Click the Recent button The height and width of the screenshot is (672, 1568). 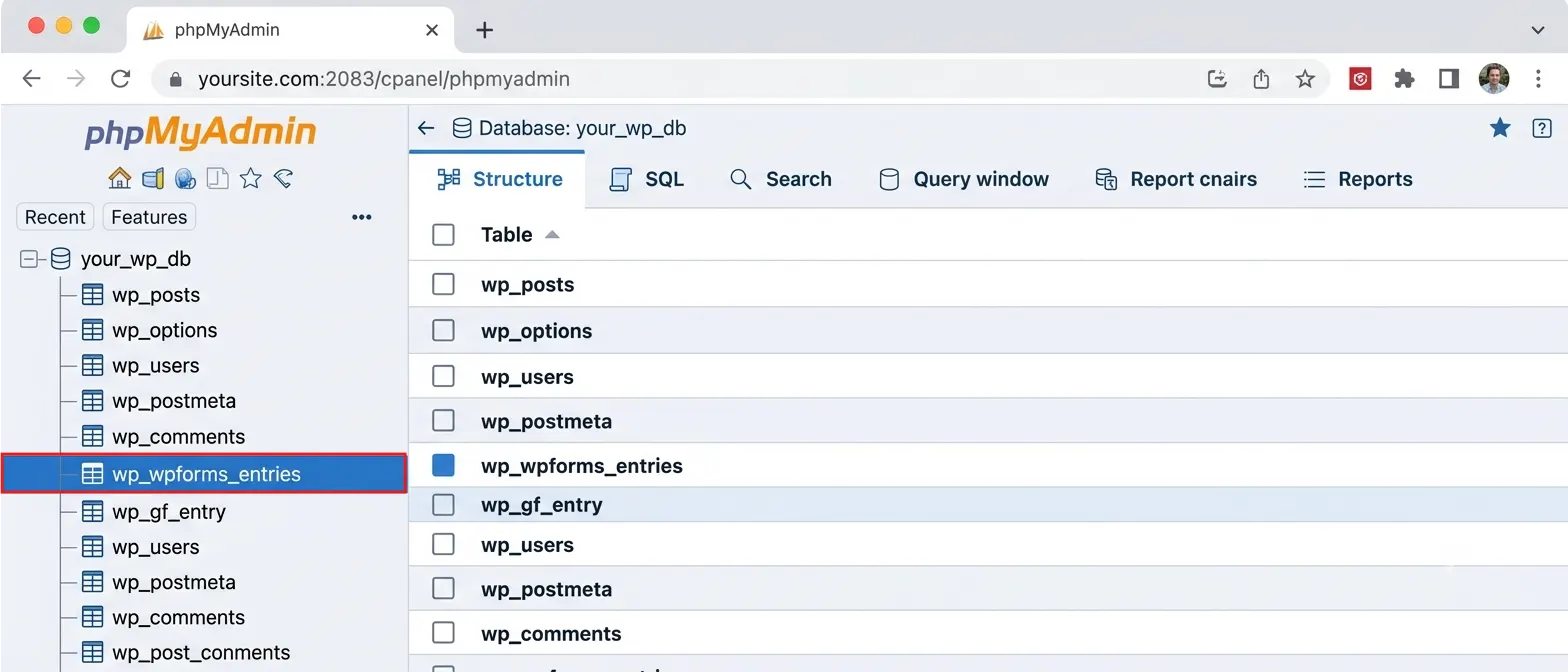55,217
